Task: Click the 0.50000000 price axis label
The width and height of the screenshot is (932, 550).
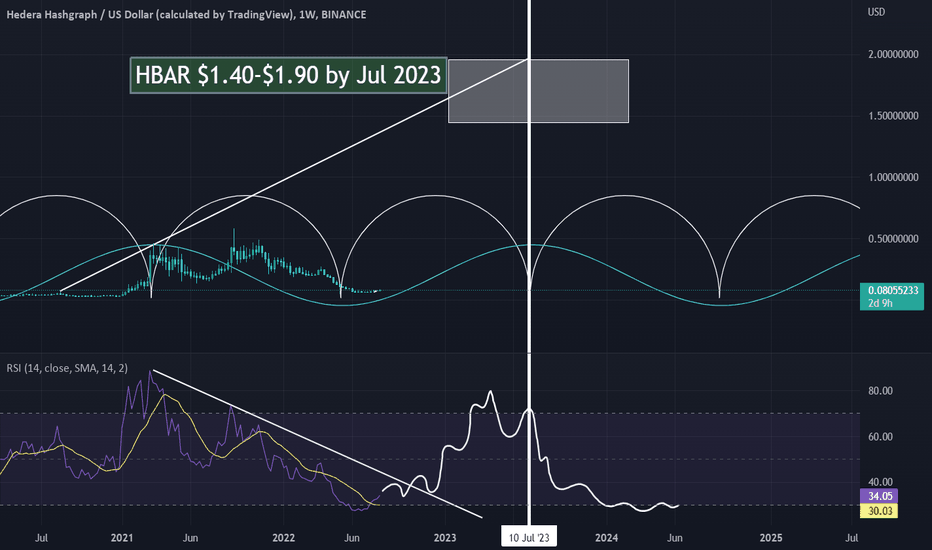Action: (x=893, y=238)
